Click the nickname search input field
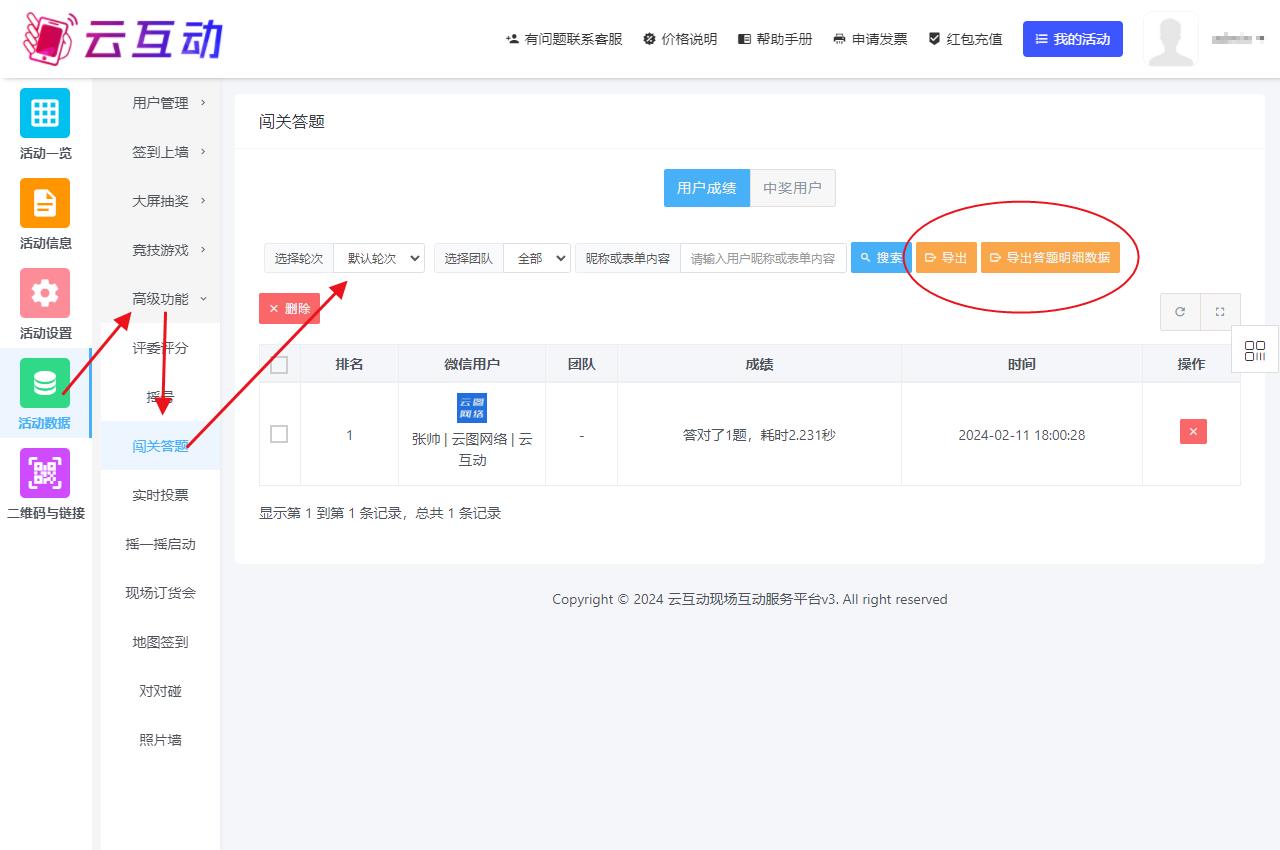 (763, 258)
